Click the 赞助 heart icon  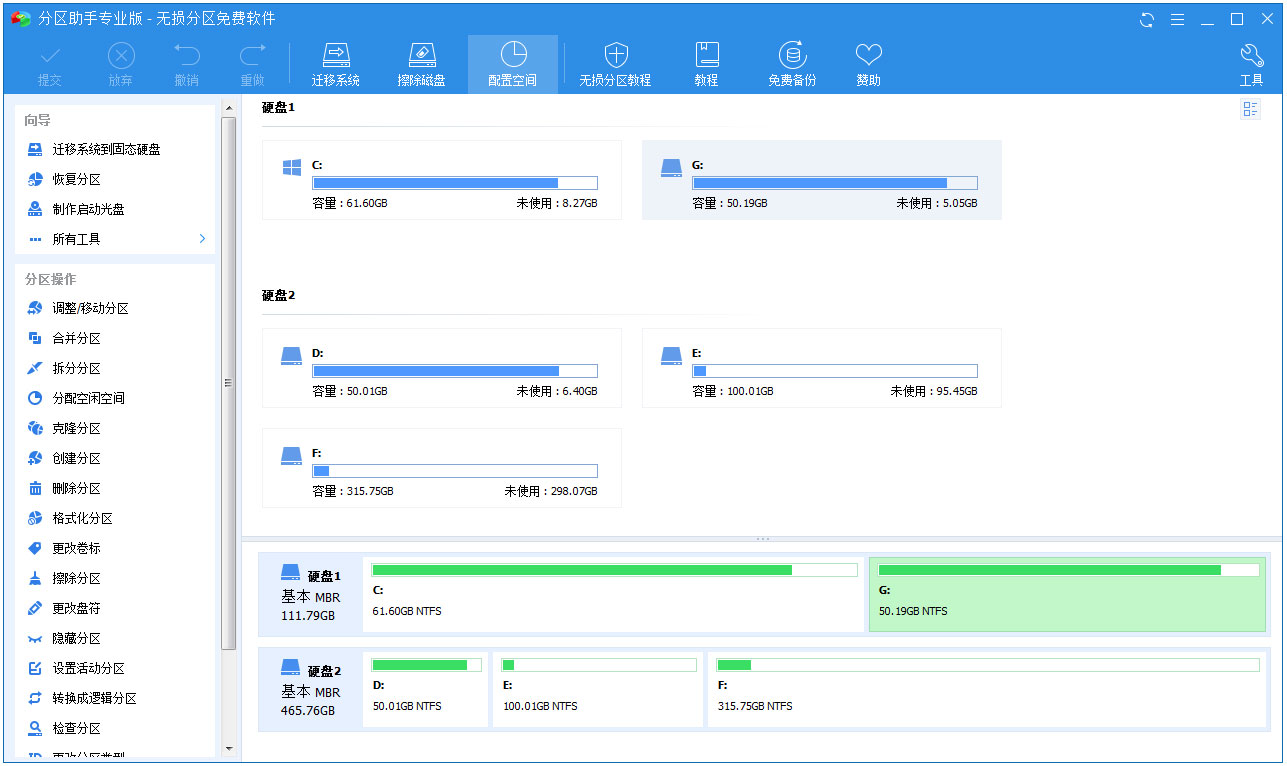(868, 56)
